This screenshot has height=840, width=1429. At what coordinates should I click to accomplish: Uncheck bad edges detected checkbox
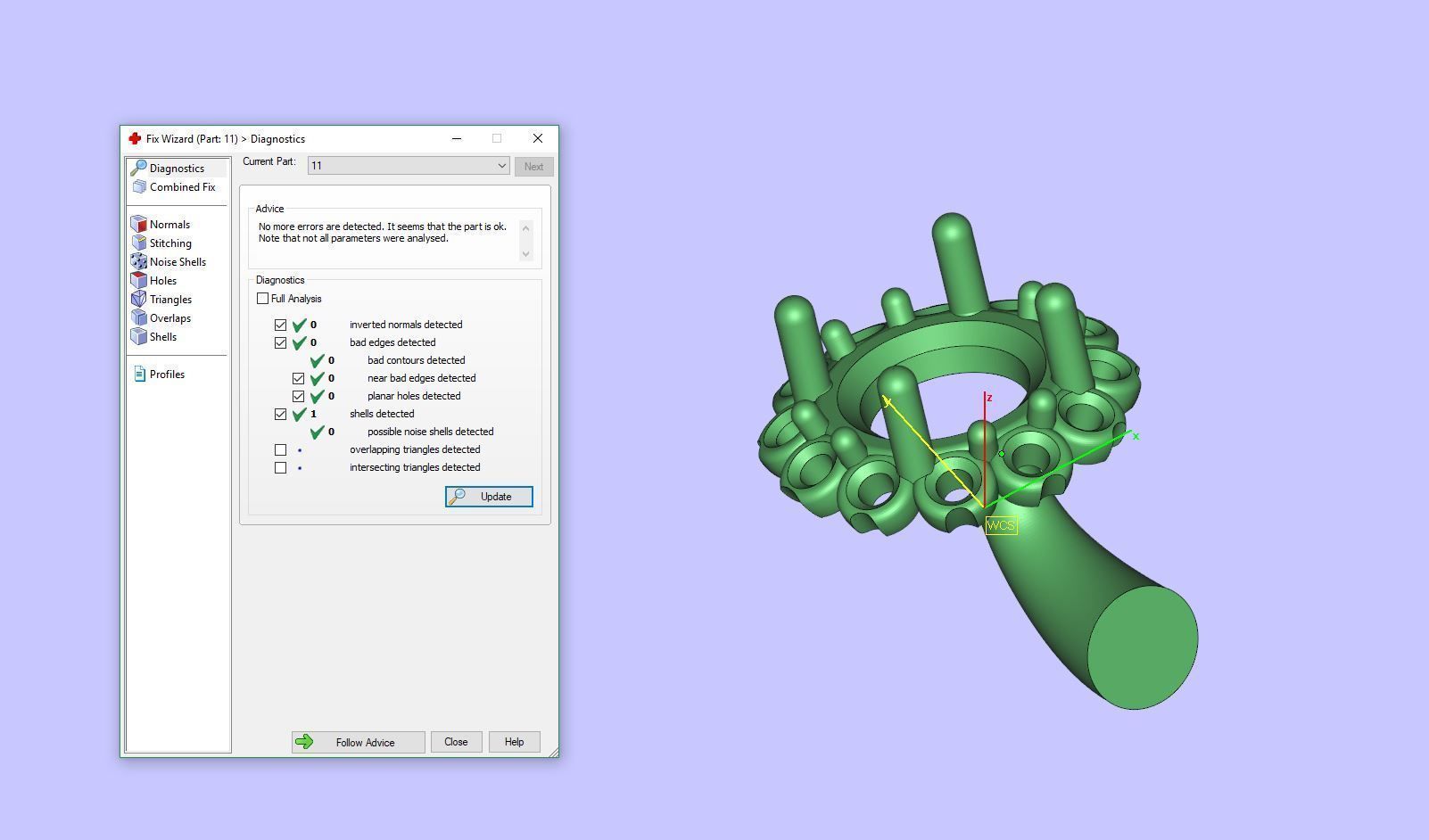click(x=281, y=343)
